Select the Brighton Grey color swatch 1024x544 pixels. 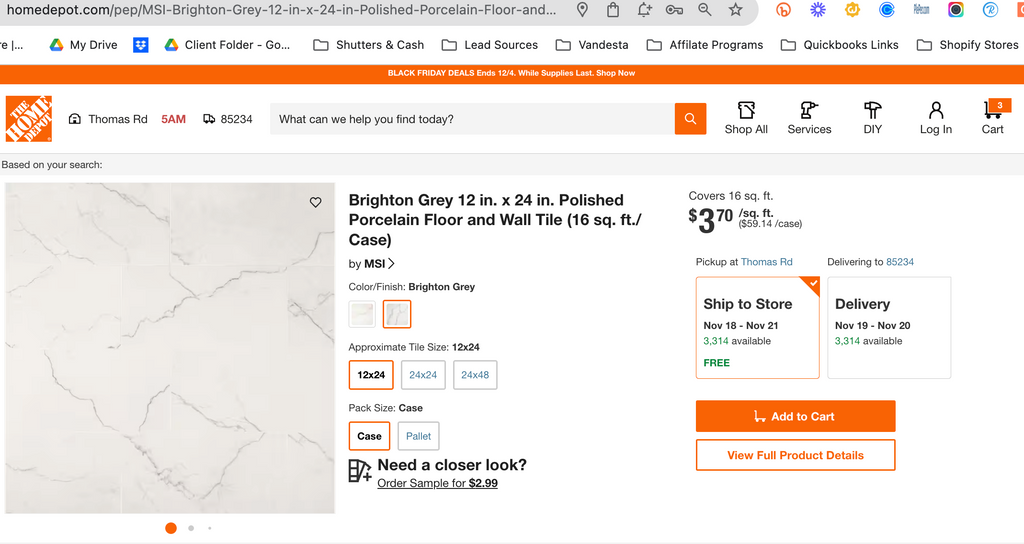click(x=397, y=314)
